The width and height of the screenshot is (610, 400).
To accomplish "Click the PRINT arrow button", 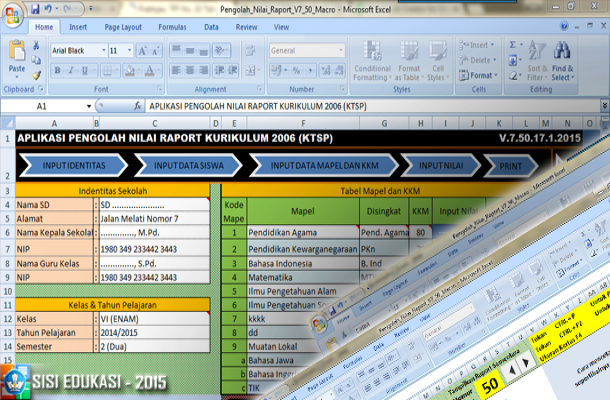I will pos(510,166).
